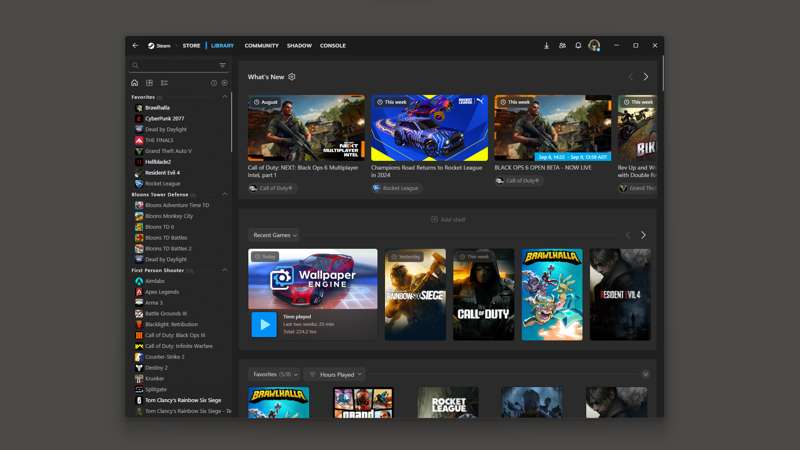Open the library filter options icon
800x450 pixels.
(x=223, y=65)
